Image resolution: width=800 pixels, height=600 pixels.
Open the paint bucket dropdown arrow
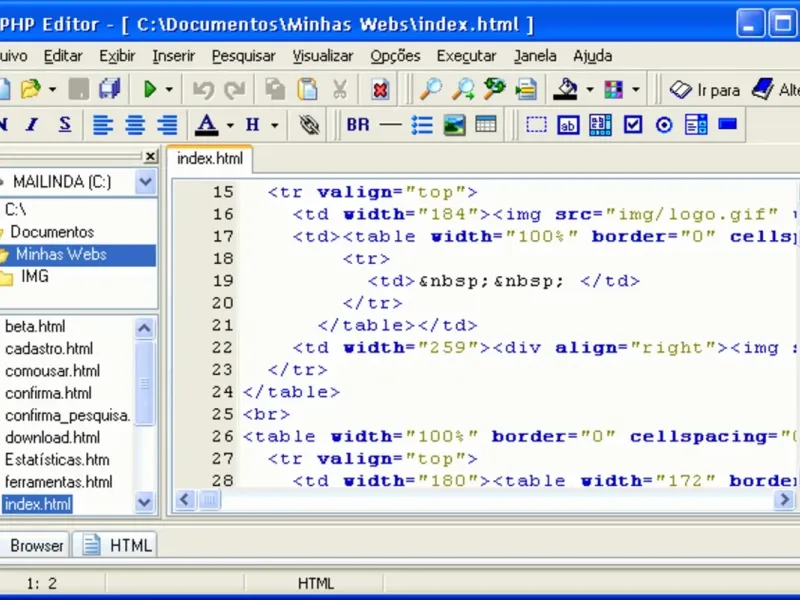pyautogui.click(x=590, y=90)
